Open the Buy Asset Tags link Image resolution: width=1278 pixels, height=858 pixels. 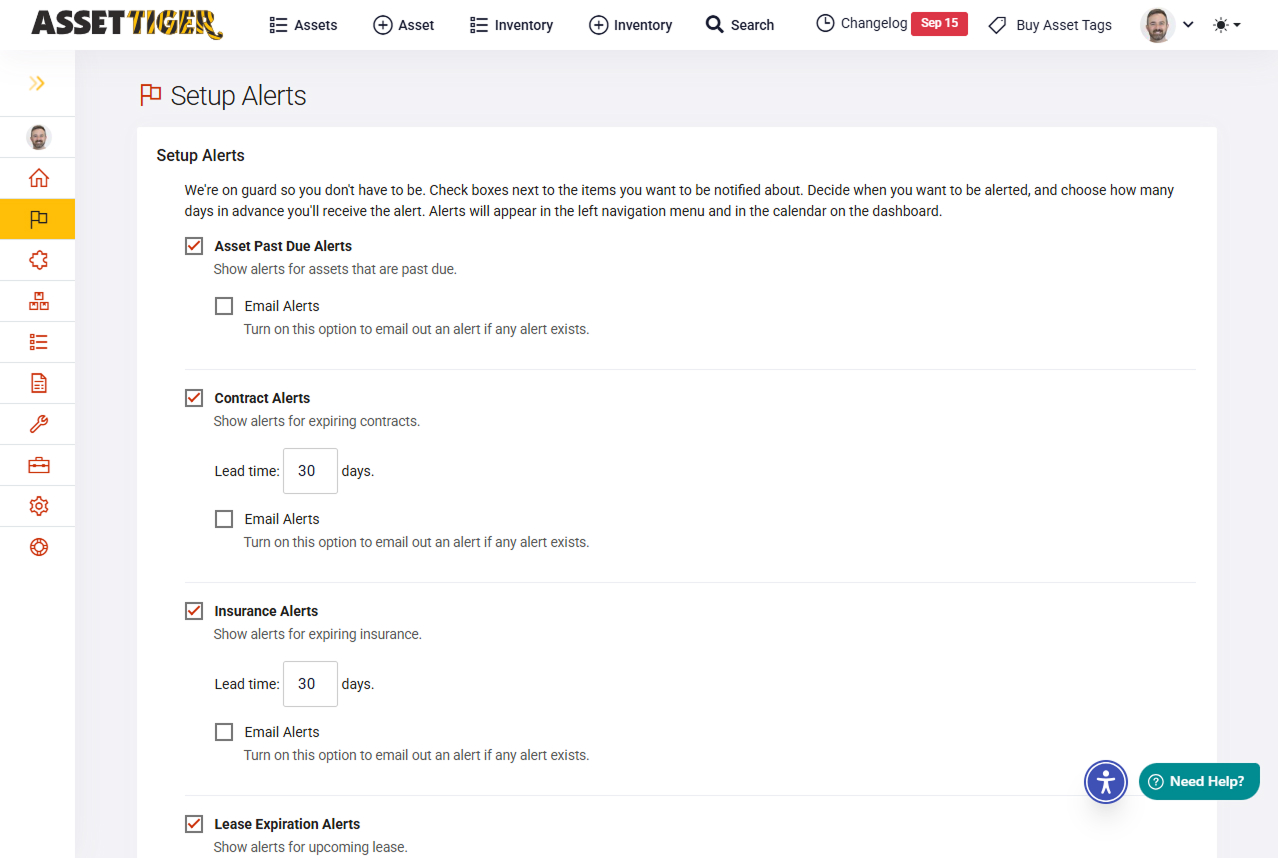tap(1050, 25)
